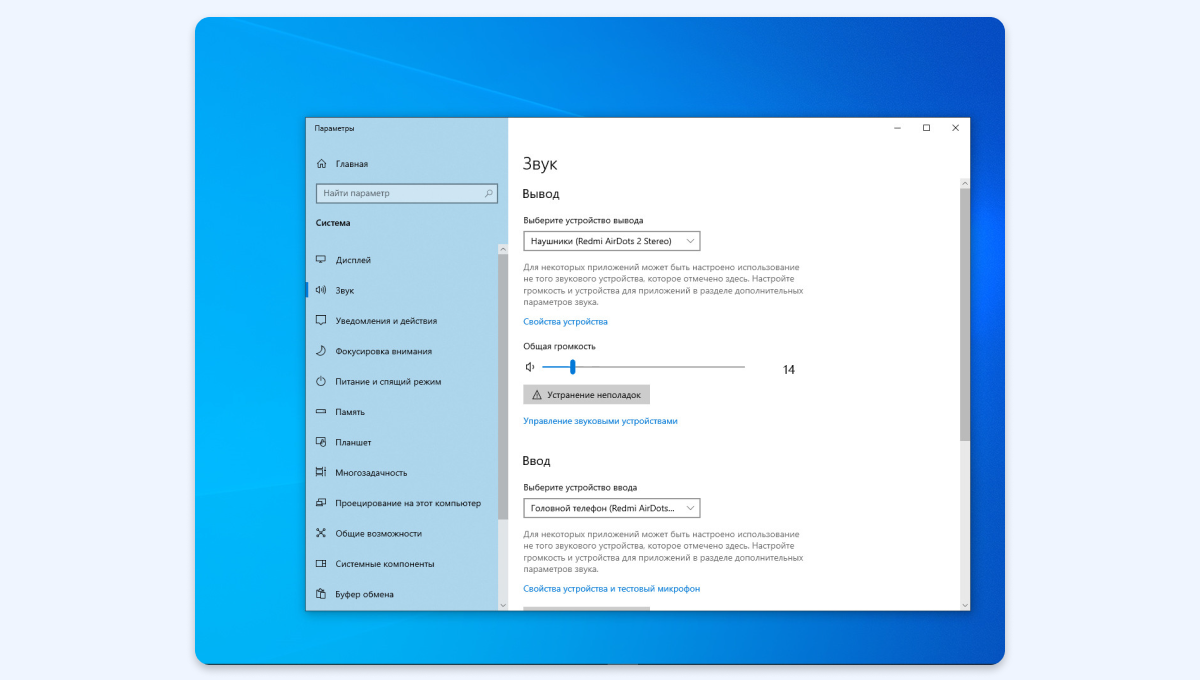Open Свойства устройства link under output
Screen dimensions: 1200x680
tap(565, 322)
